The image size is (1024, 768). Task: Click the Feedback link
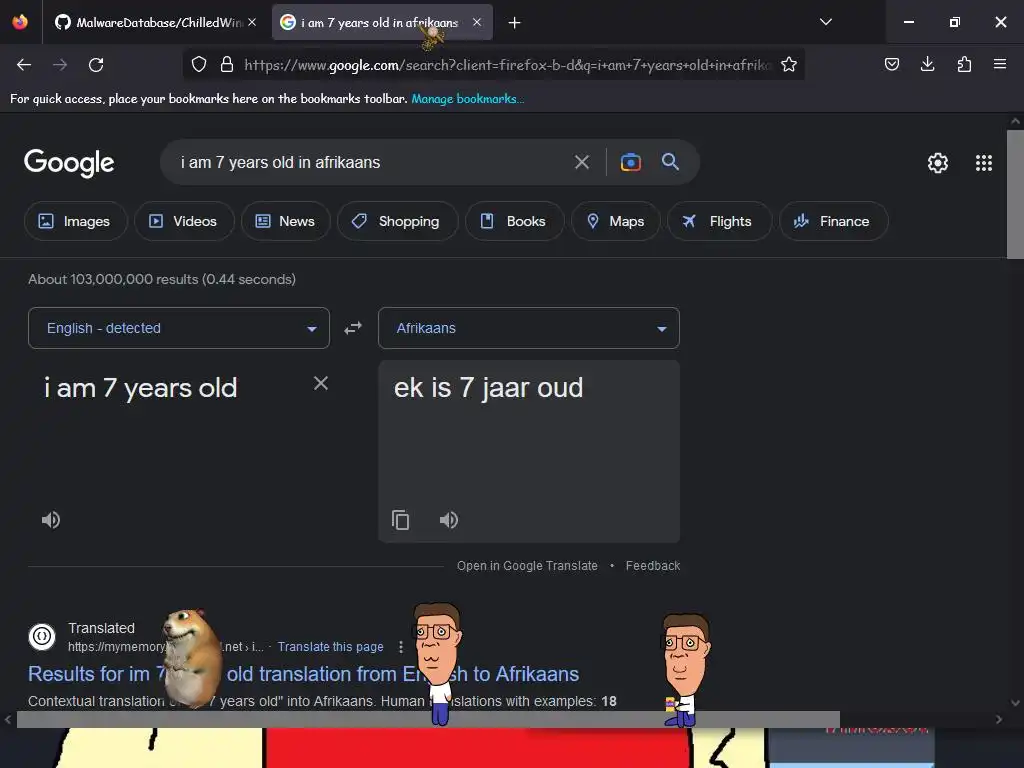point(653,566)
